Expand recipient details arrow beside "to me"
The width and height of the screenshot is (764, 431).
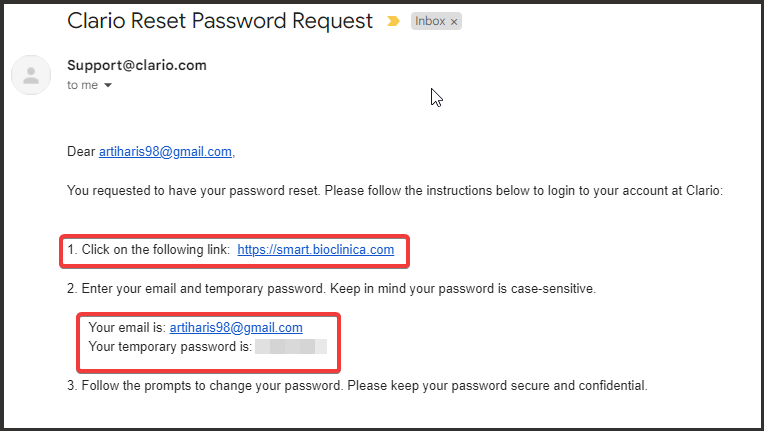point(108,86)
